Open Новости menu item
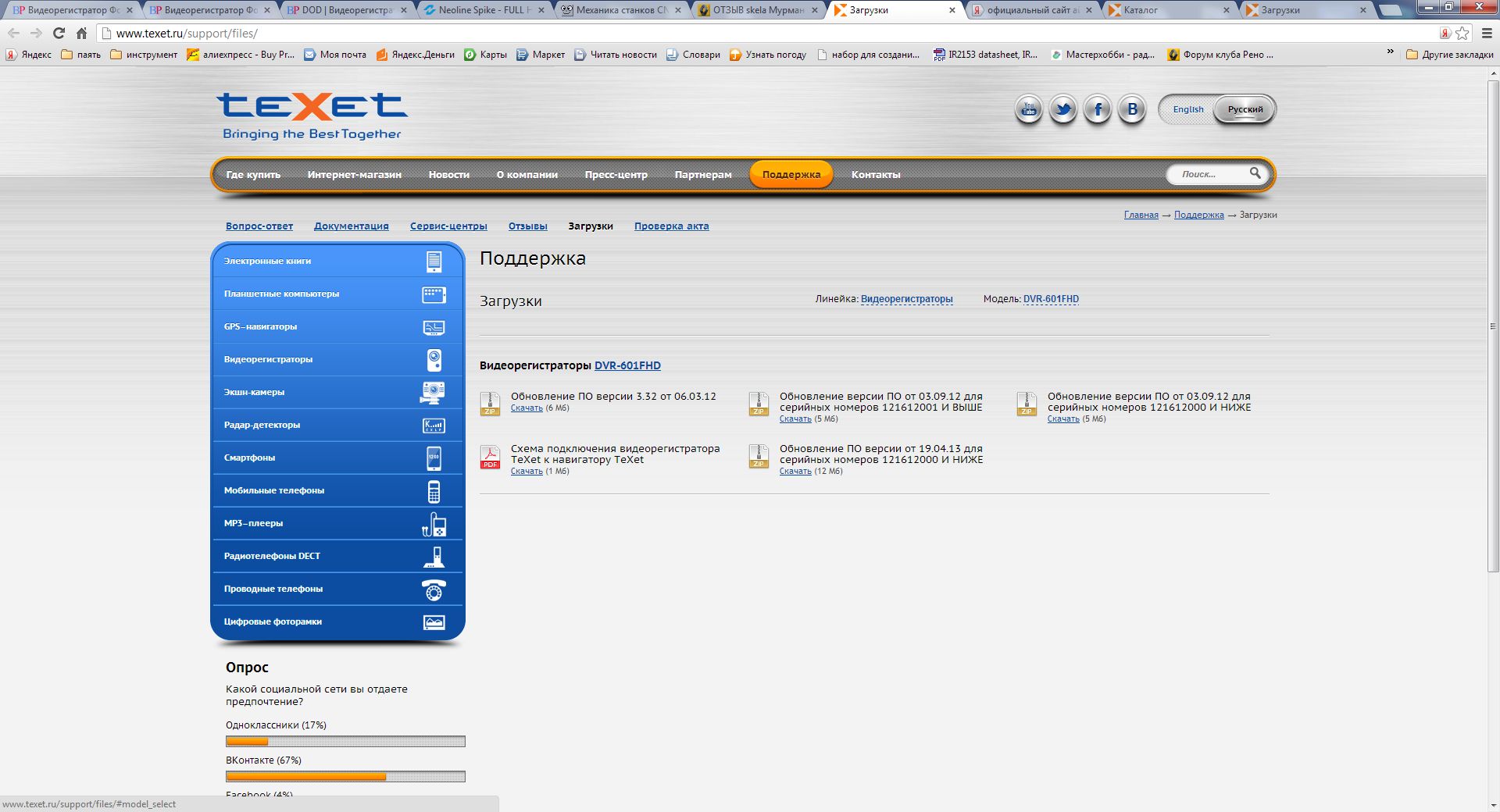1500x812 pixels. pyautogui.click(x=448, y=174)
